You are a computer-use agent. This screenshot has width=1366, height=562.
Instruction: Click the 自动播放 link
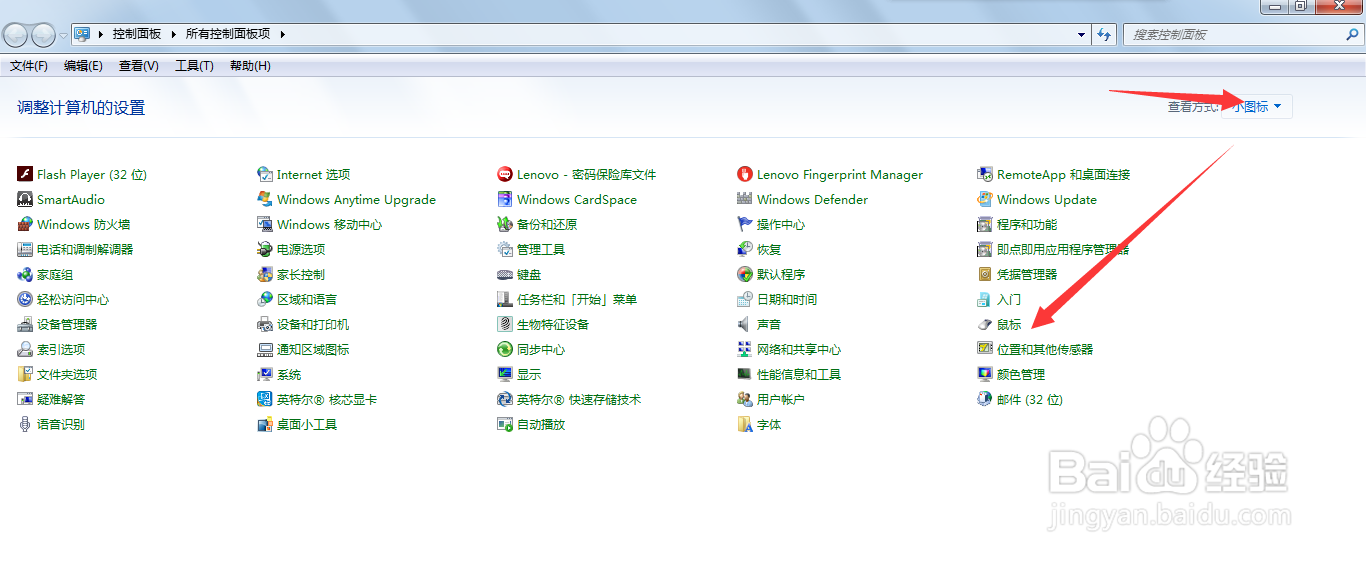pos(541,424)
